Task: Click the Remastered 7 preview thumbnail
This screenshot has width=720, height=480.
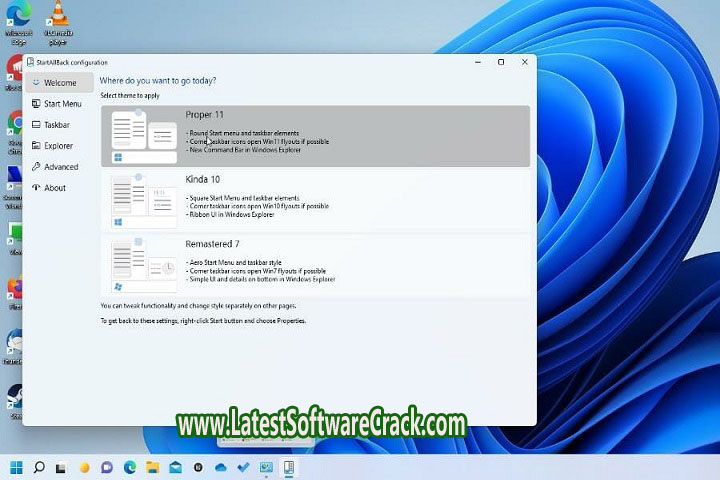Action: point(144,265)
